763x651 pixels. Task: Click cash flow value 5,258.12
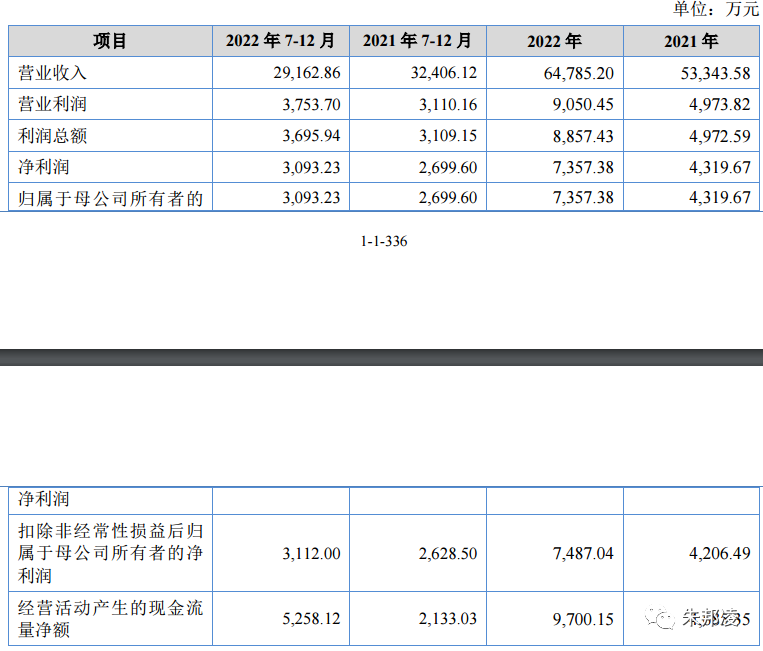(311, 619)
